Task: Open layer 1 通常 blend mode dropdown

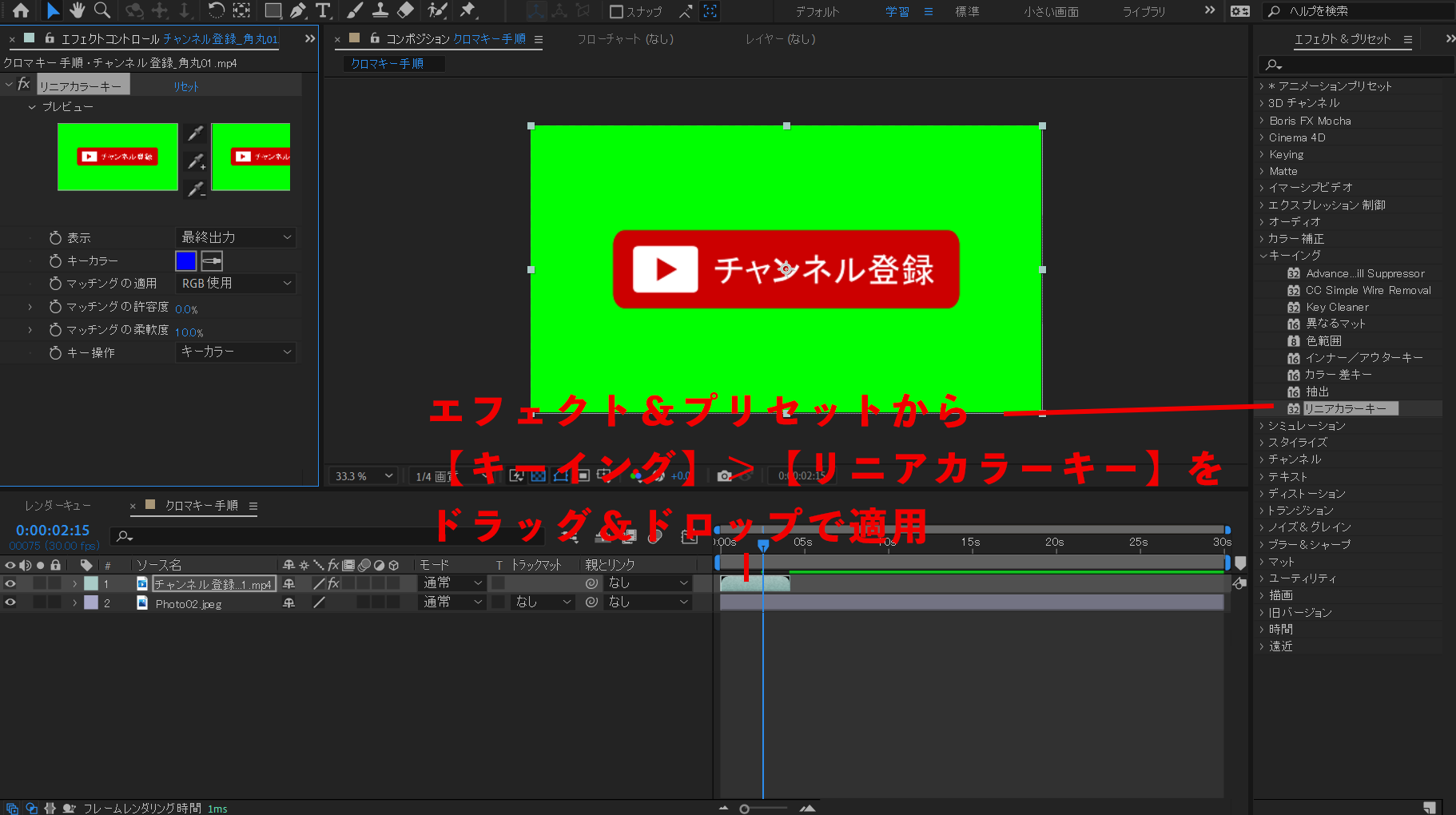Action: (452, 582)
